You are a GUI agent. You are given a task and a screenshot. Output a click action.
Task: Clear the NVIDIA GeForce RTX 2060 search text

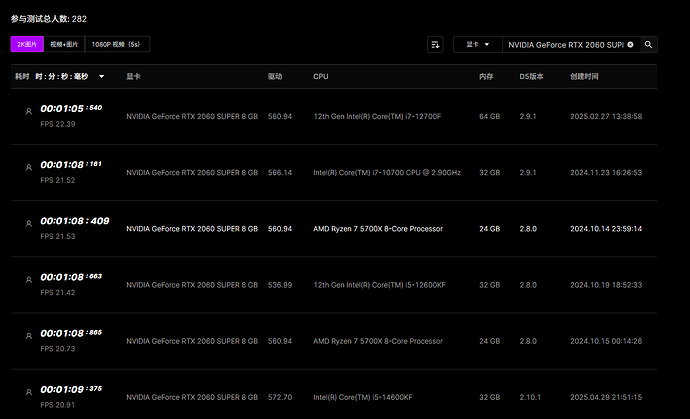pyautogui.click(x=630, y=44)
